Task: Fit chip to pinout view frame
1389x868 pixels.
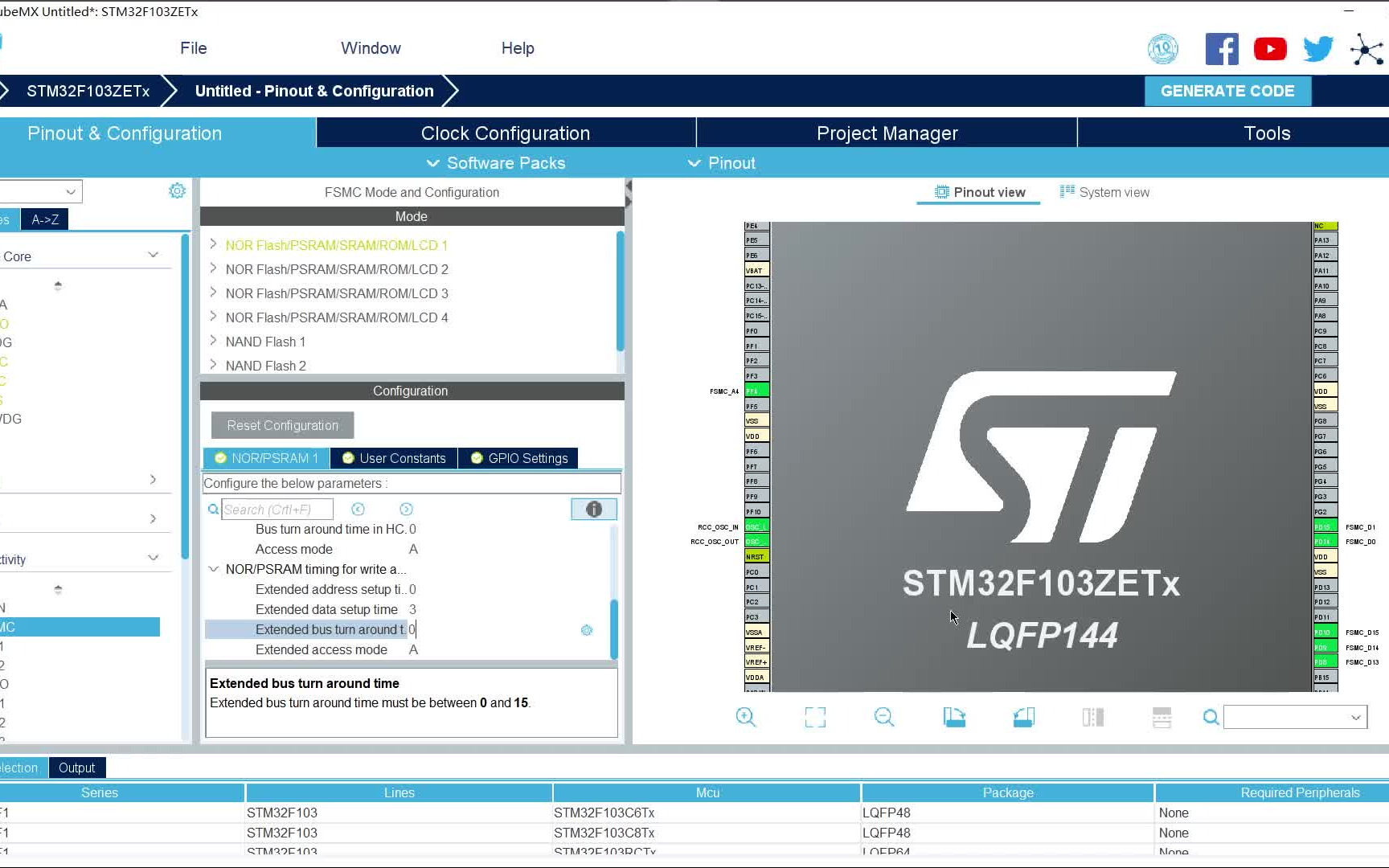Action: click(815, 717)
